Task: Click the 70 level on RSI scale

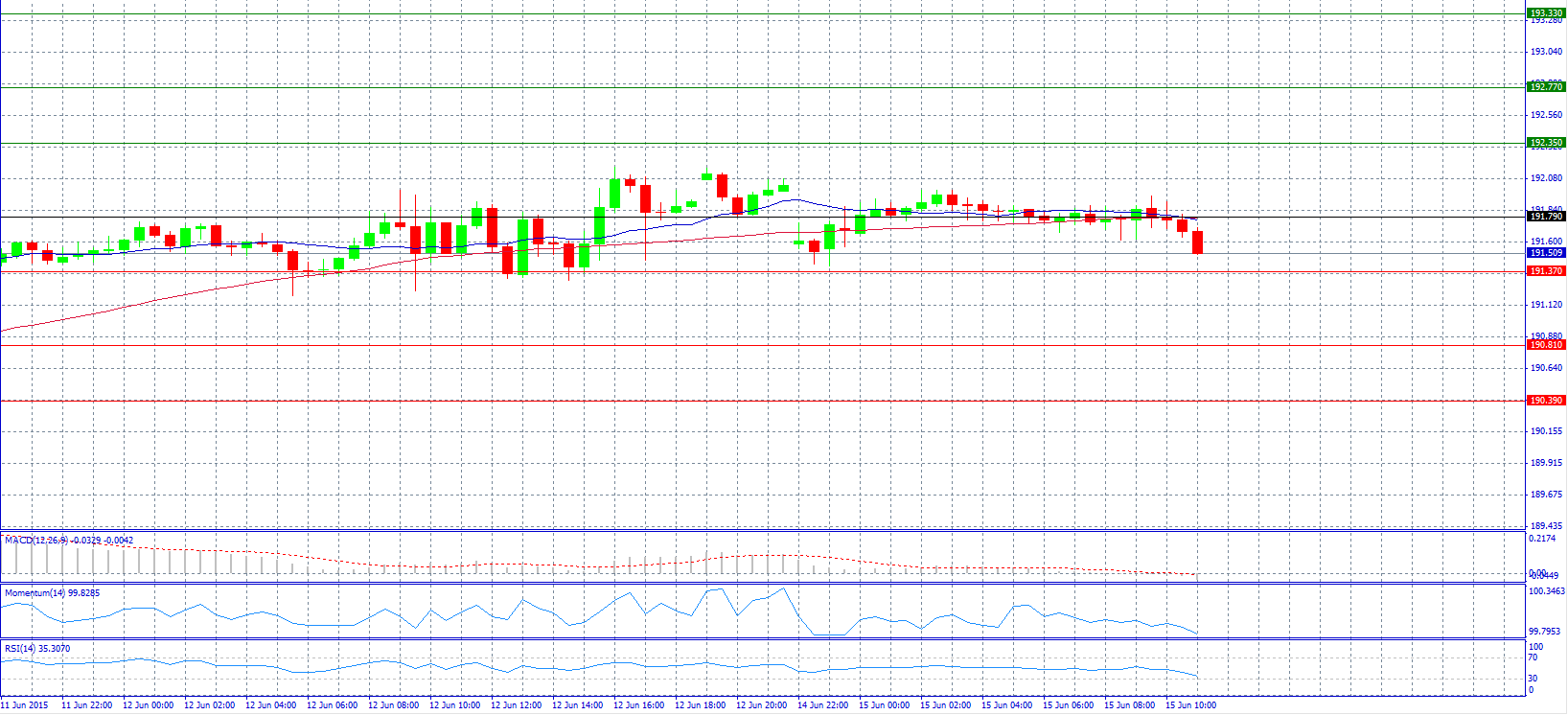Action: [1533, 657]
